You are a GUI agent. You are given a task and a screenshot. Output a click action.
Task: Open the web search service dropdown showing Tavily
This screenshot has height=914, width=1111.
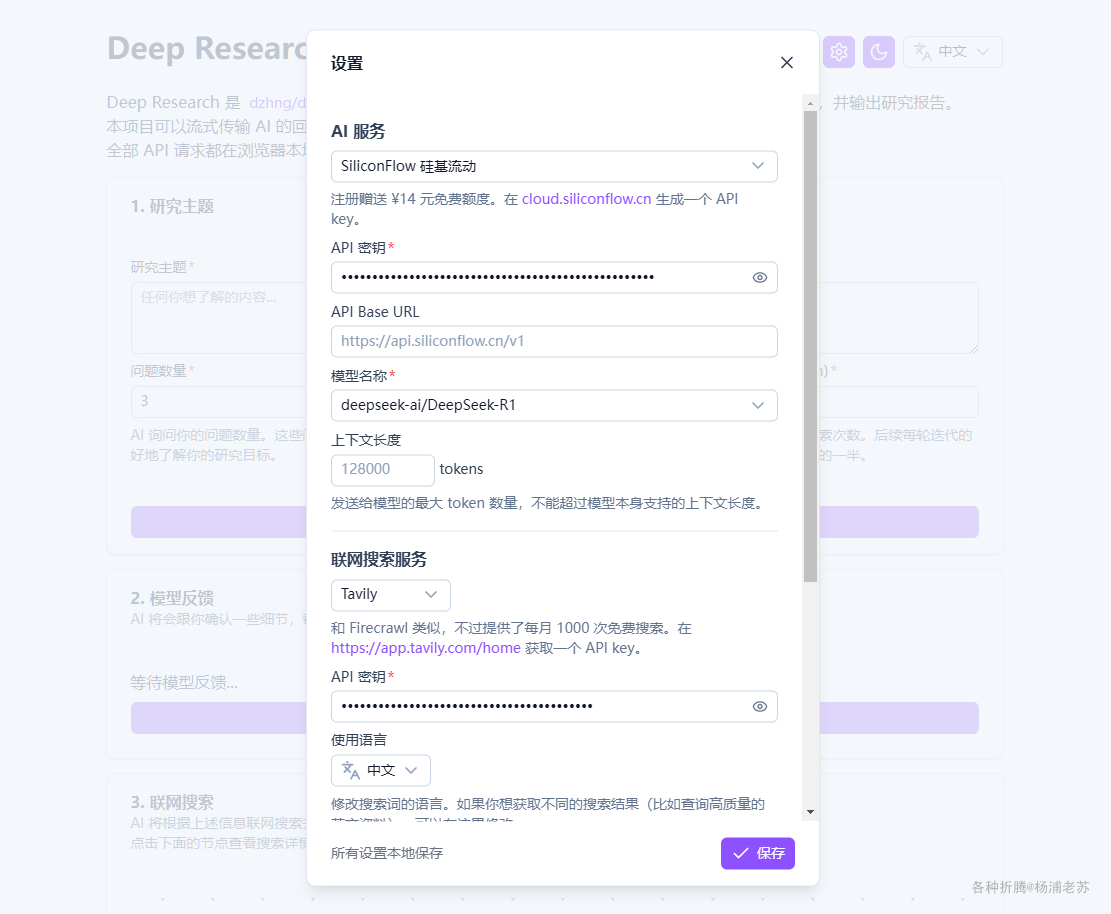(390, 595)
